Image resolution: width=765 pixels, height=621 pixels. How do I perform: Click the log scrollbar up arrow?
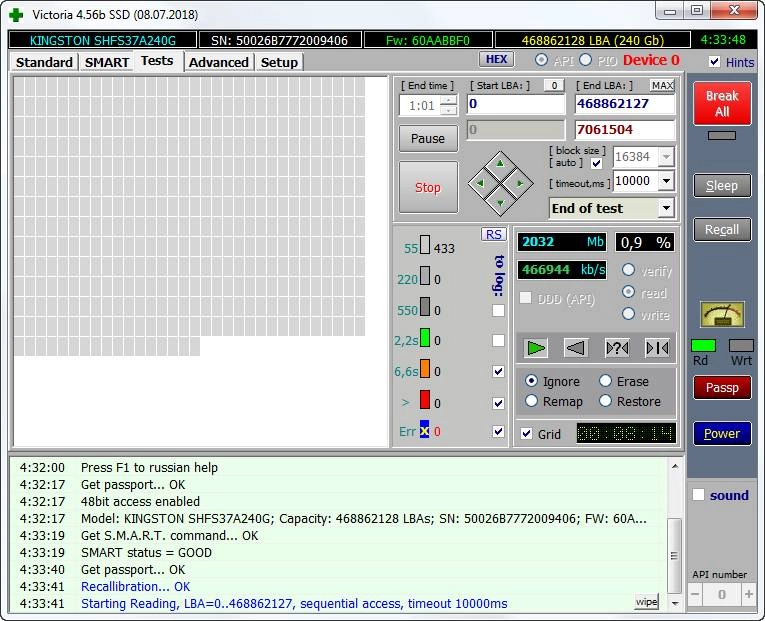(x=675, y=466)
